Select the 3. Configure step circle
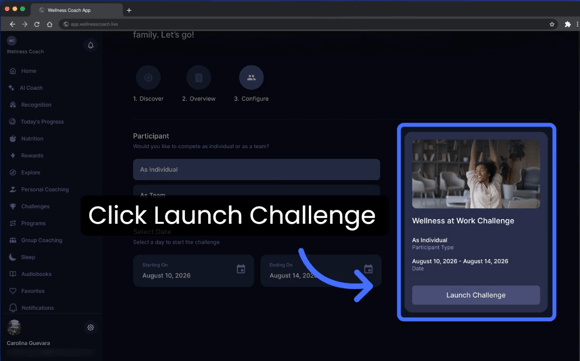Image resolution: width=580 pixels, height=361 pixels. (251, 78)
